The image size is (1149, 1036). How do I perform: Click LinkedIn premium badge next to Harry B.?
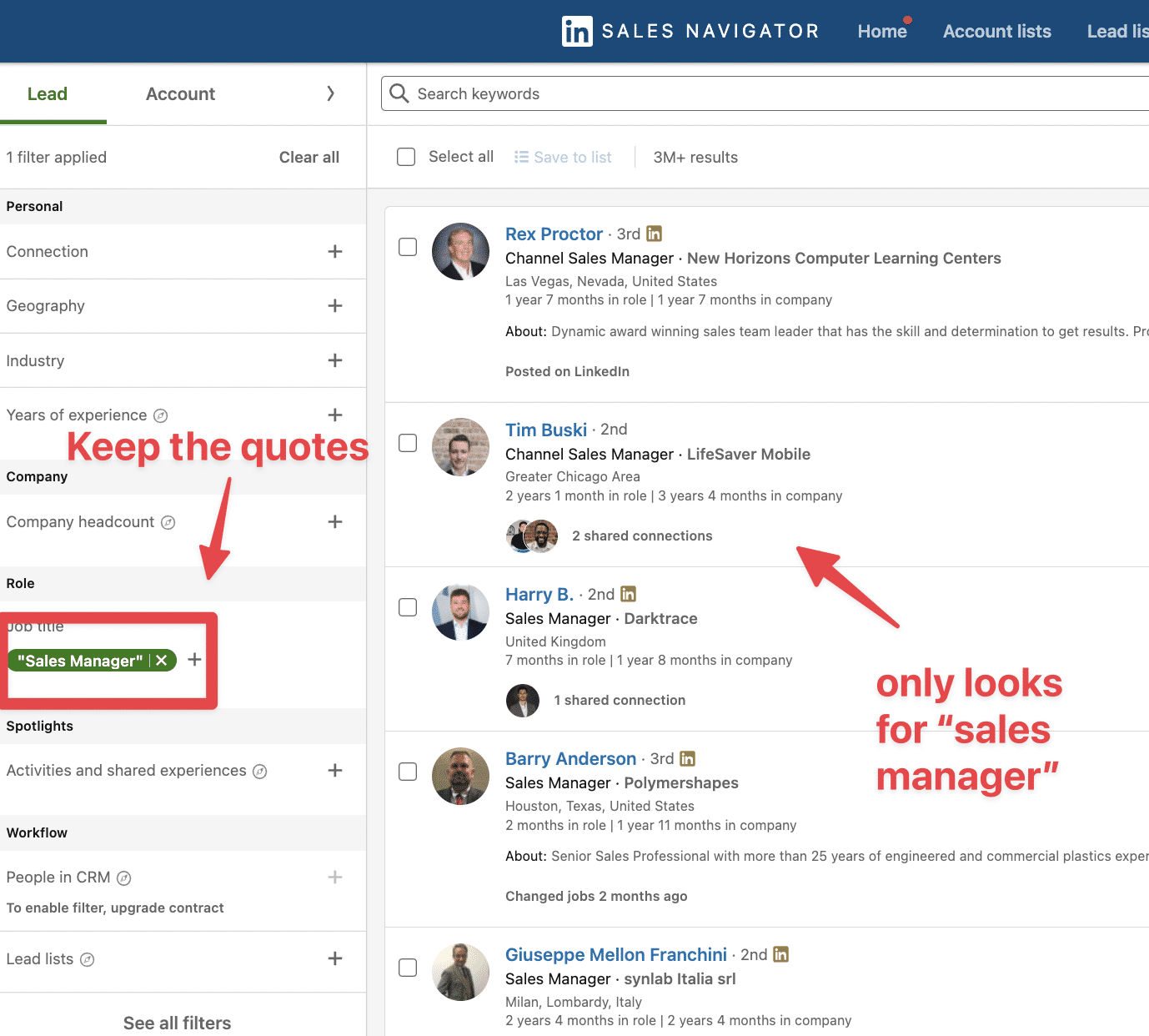point(629,595)
